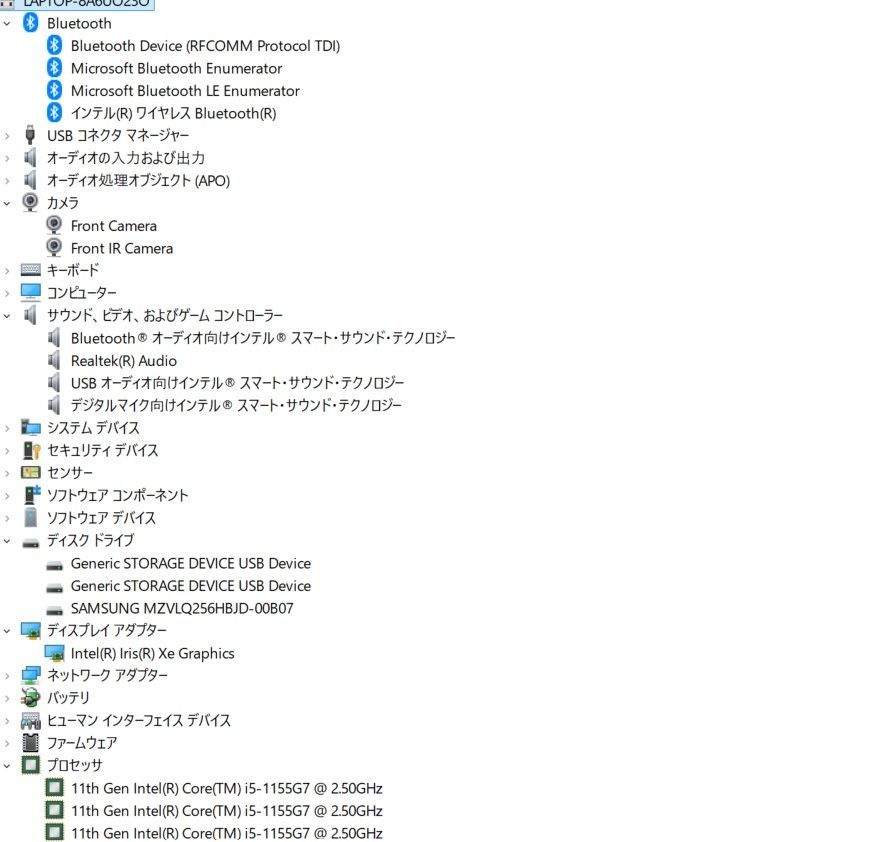Select the Front Camera device
Image resolution: width=881 pixels, height=842 pixels.
pyautogui.click(x=113, y=226)
